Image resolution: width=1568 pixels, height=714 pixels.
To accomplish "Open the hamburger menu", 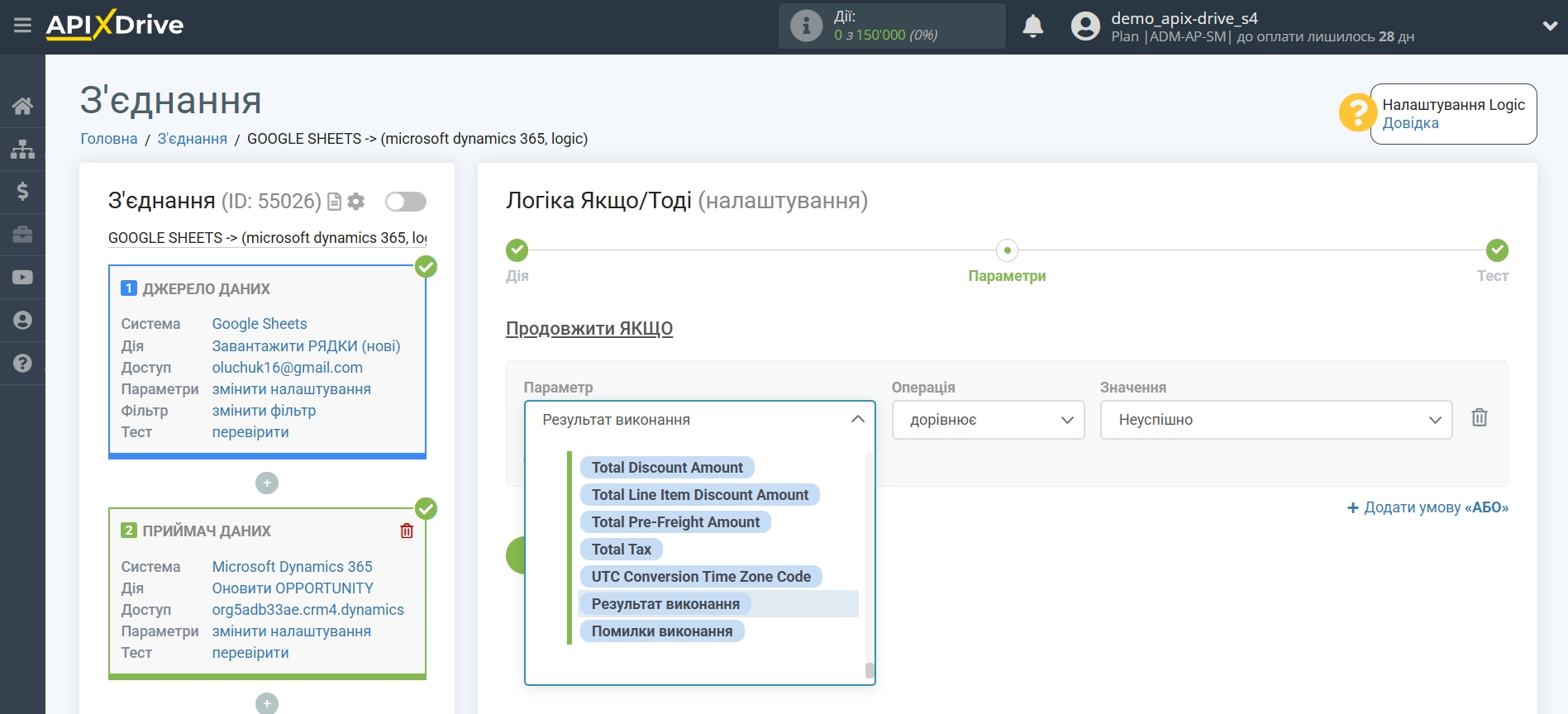I will 22,26.
